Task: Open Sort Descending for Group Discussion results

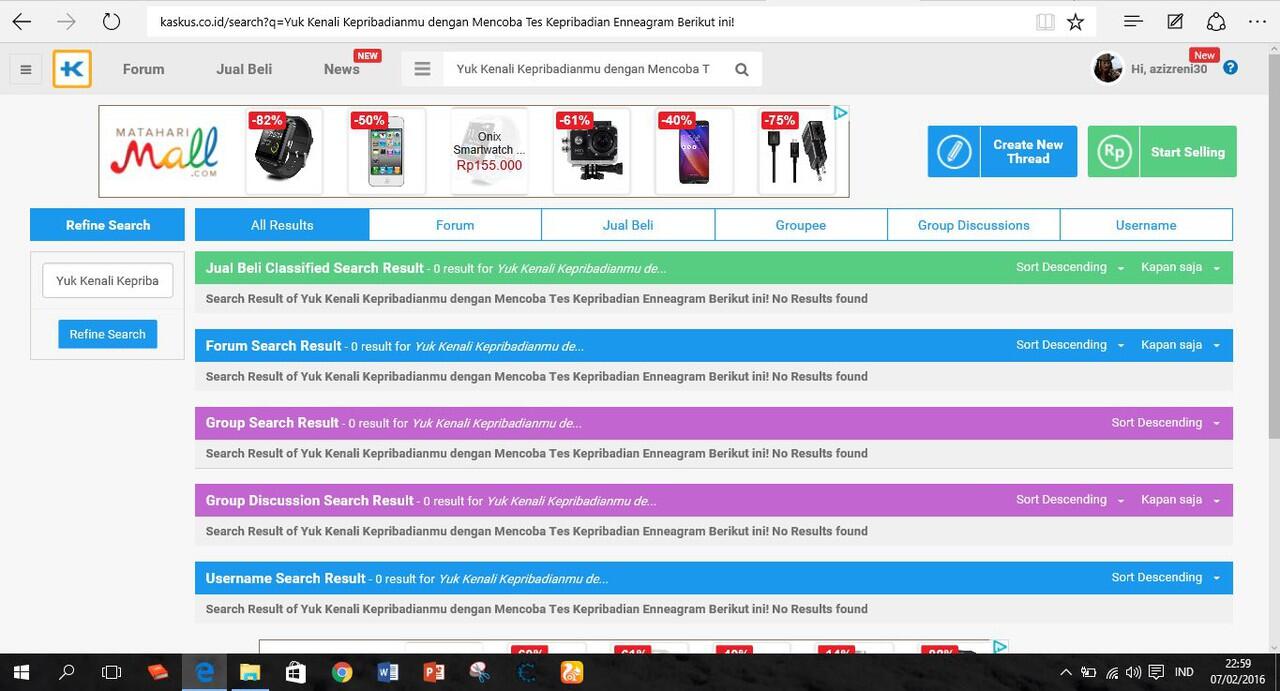Action: point(1070,500)
